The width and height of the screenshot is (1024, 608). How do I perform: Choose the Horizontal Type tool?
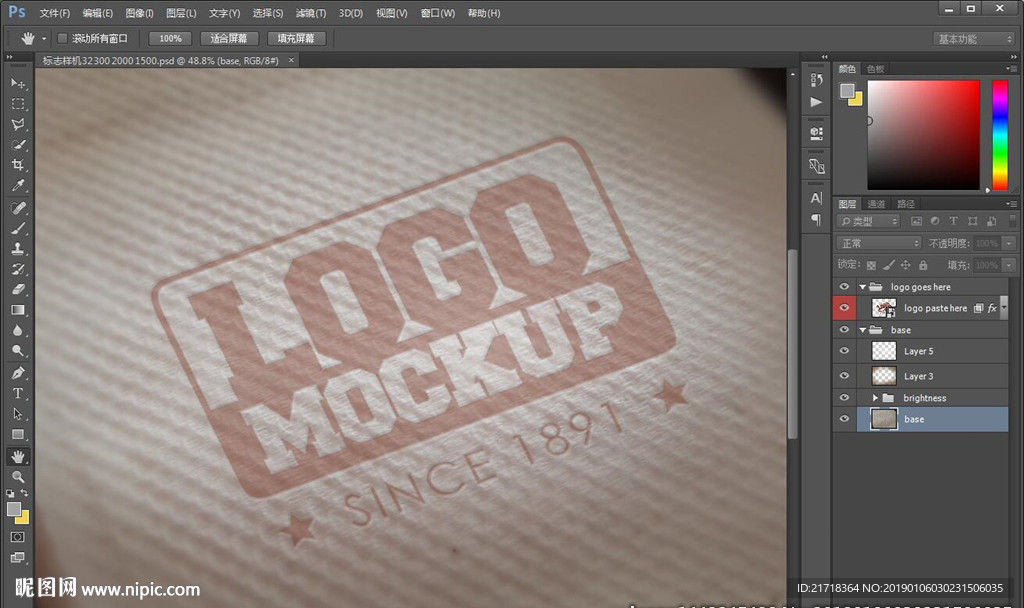point(18,393)
